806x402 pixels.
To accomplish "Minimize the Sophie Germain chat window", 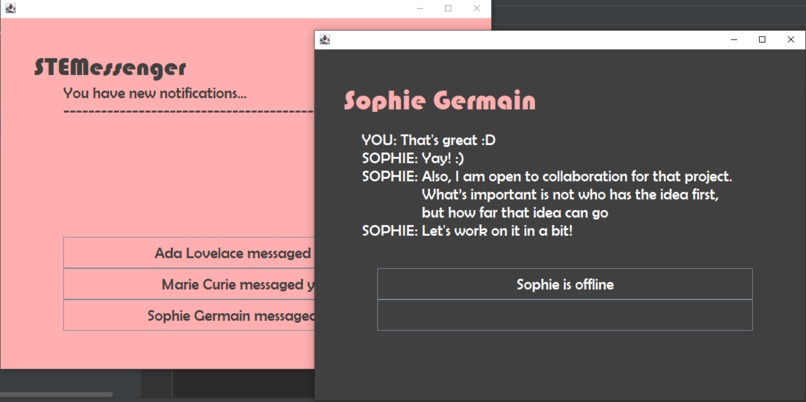I will pyautogui.click(x=734, y=40).
